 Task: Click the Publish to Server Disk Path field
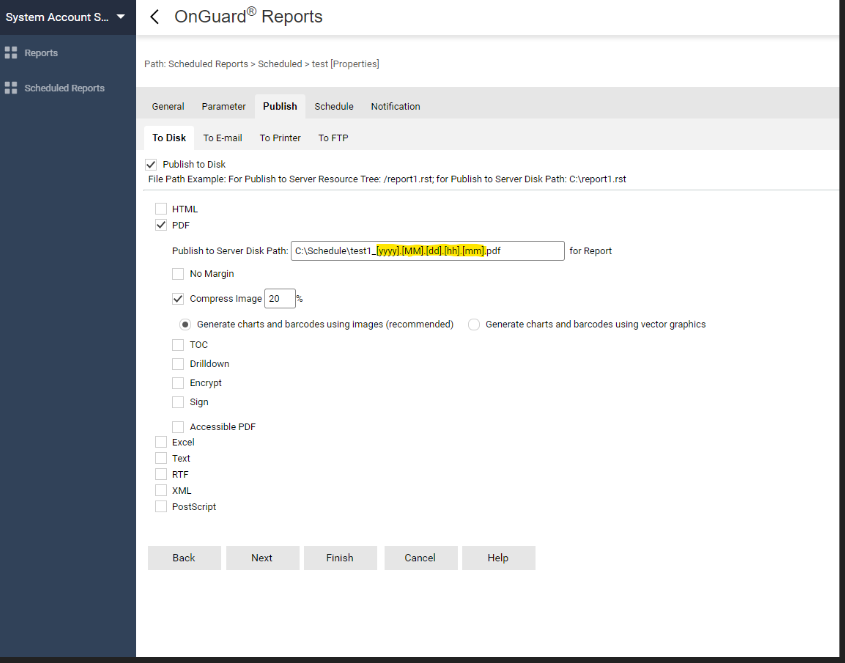428,251
